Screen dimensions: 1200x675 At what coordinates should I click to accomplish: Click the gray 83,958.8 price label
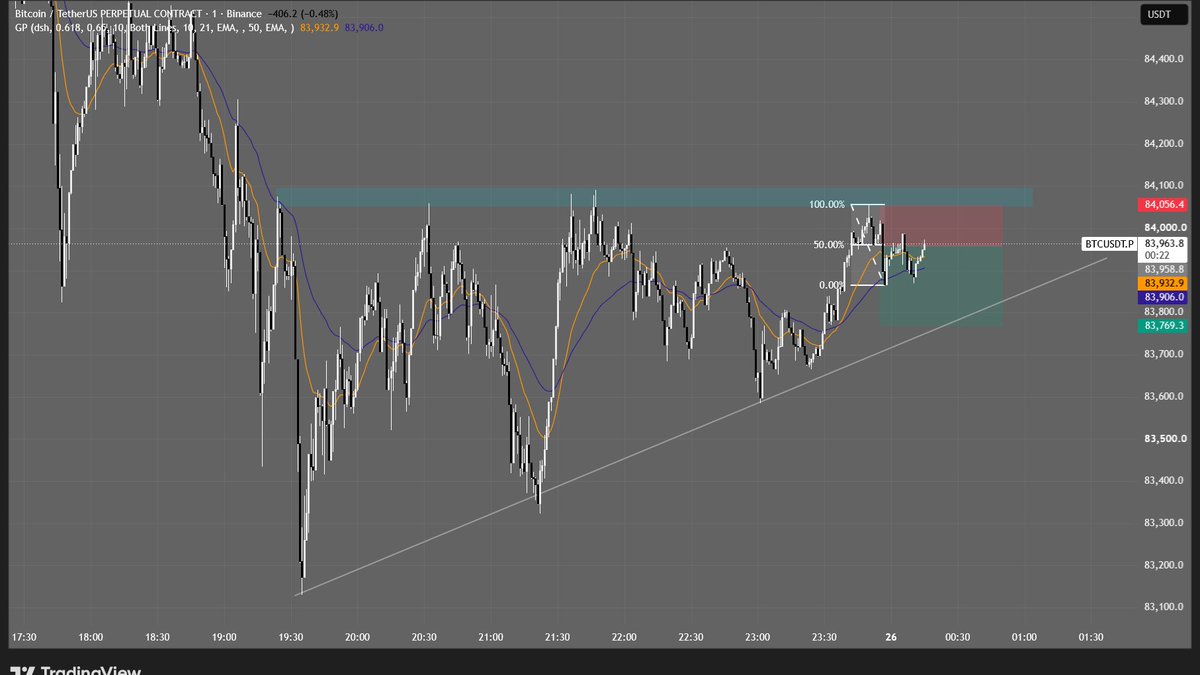pos(1161,269)
